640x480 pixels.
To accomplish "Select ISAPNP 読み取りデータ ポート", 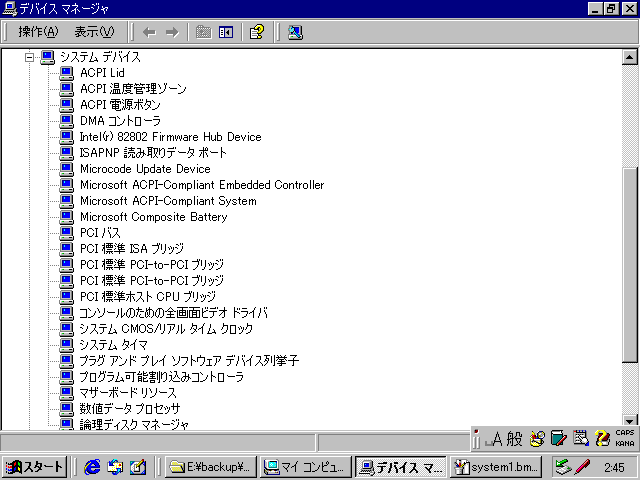I will point(153,153).
